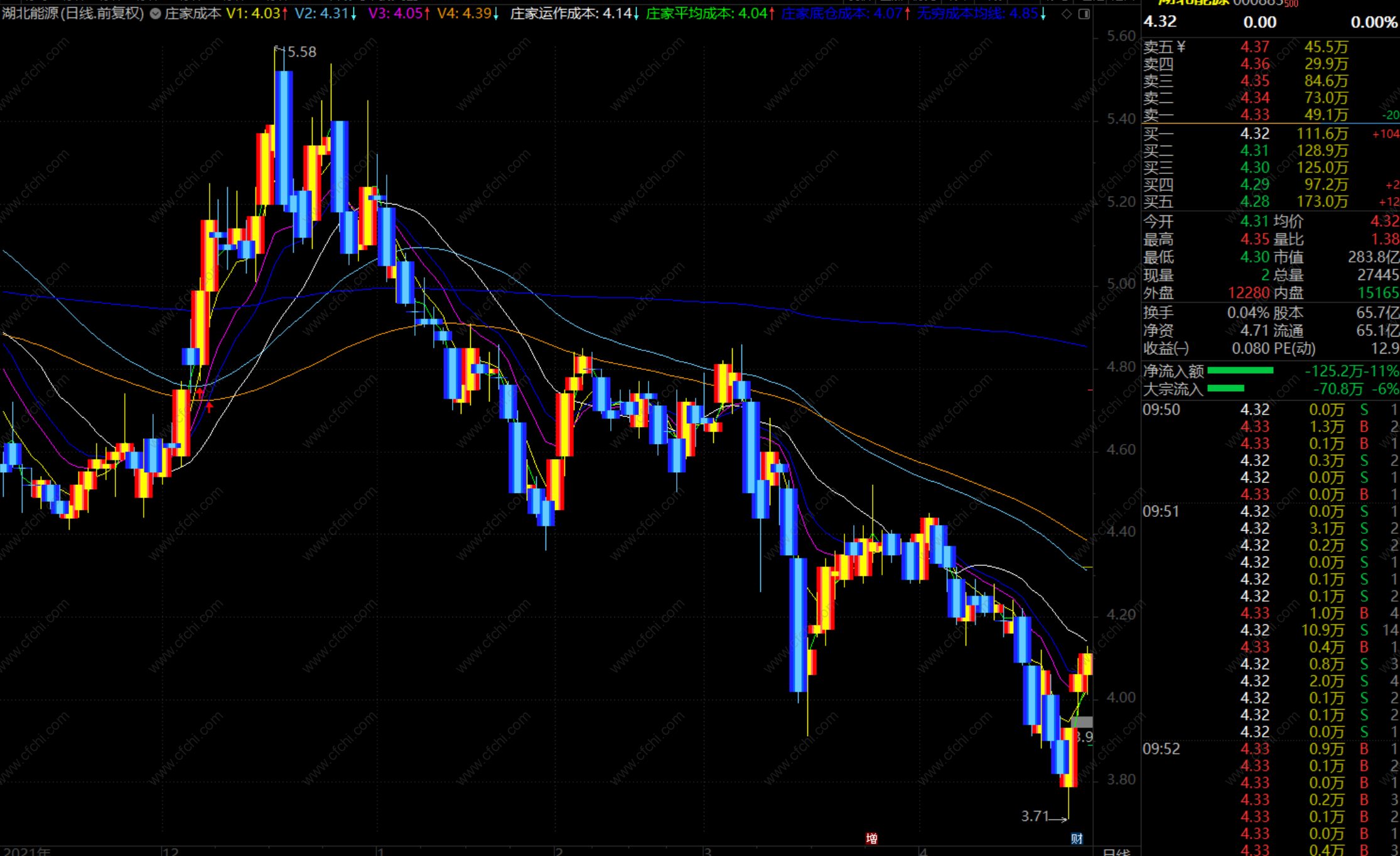Click the 3.71 low price label
This screenshot has height=856, width=1400.
(x=1035, y=816)
